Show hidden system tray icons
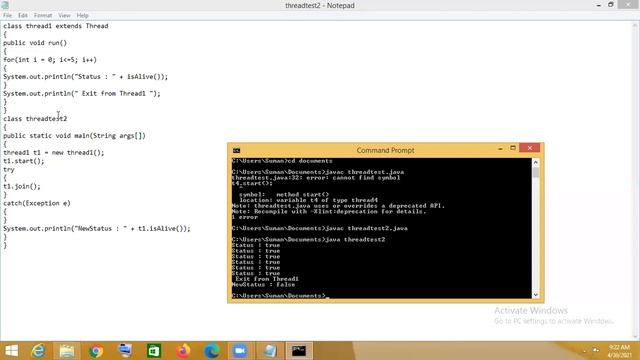The height and width of the screenshot is (360, 640). point(584,351)
